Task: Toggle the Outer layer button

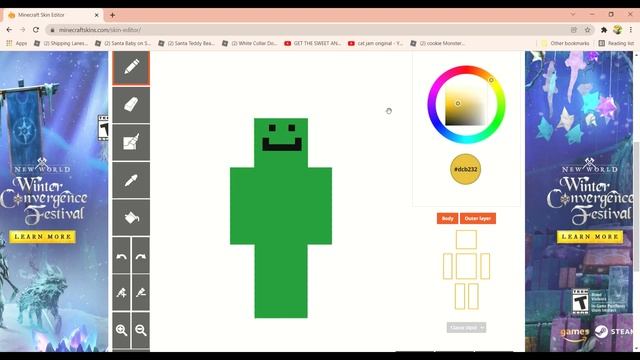Action: coord(478,218)
